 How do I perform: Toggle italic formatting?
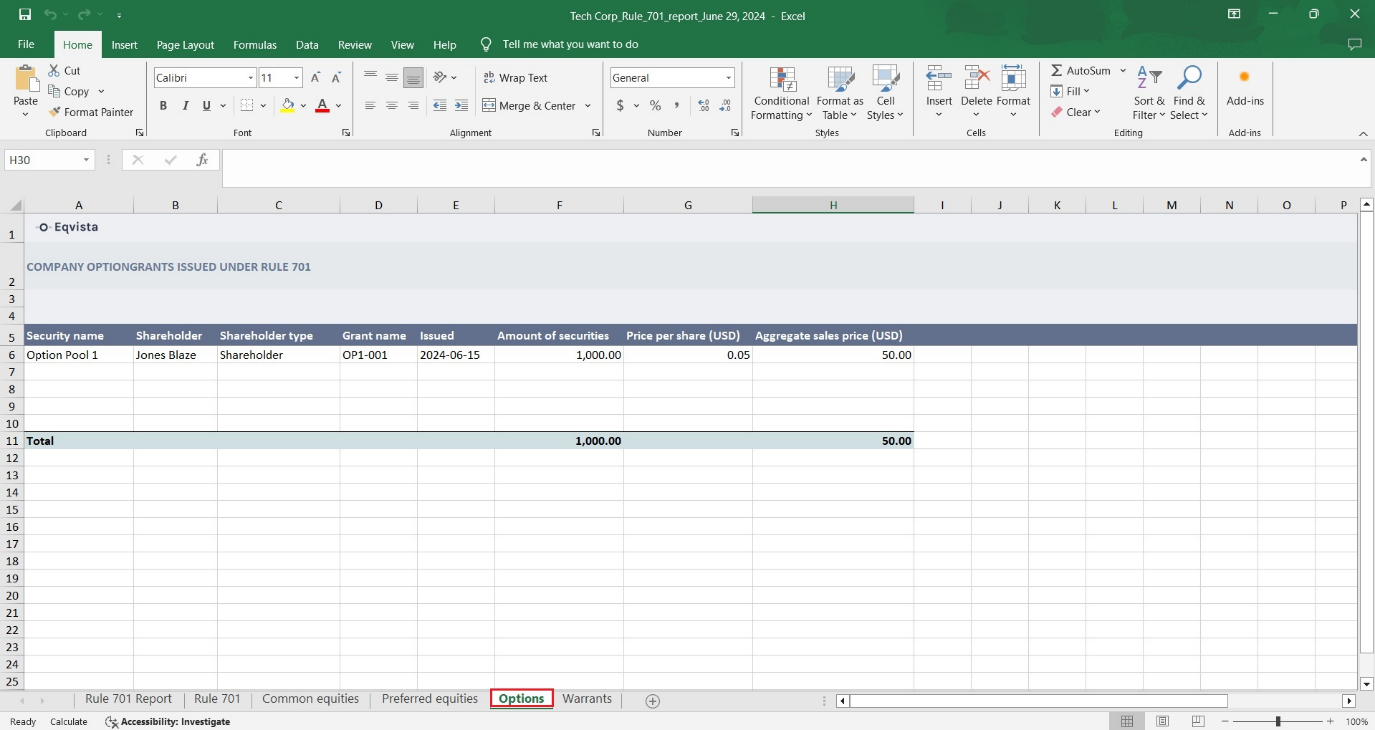pyautogui.click(x=185, y=105)
